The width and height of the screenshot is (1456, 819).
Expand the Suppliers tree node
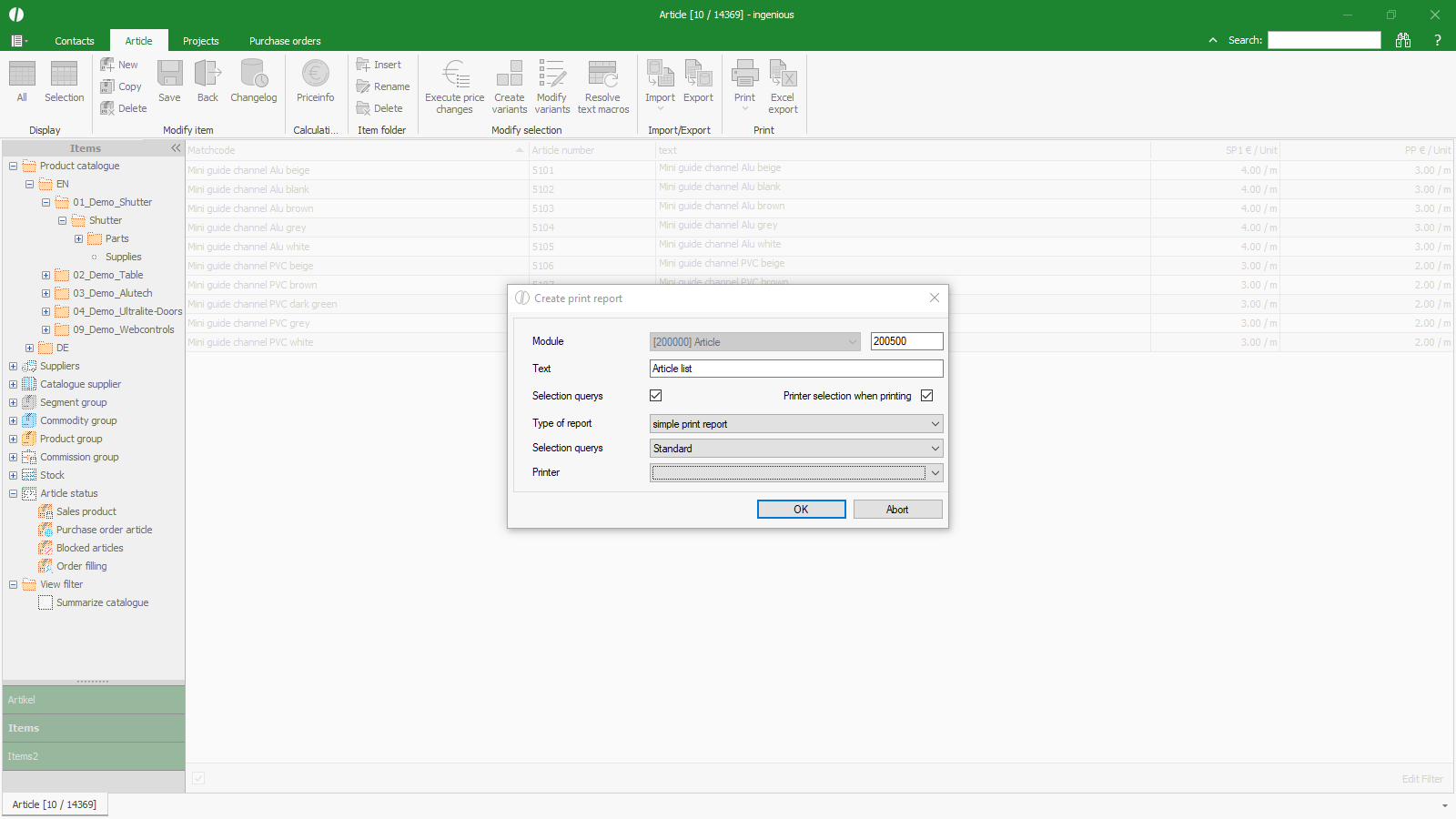[x=14, y=366]
